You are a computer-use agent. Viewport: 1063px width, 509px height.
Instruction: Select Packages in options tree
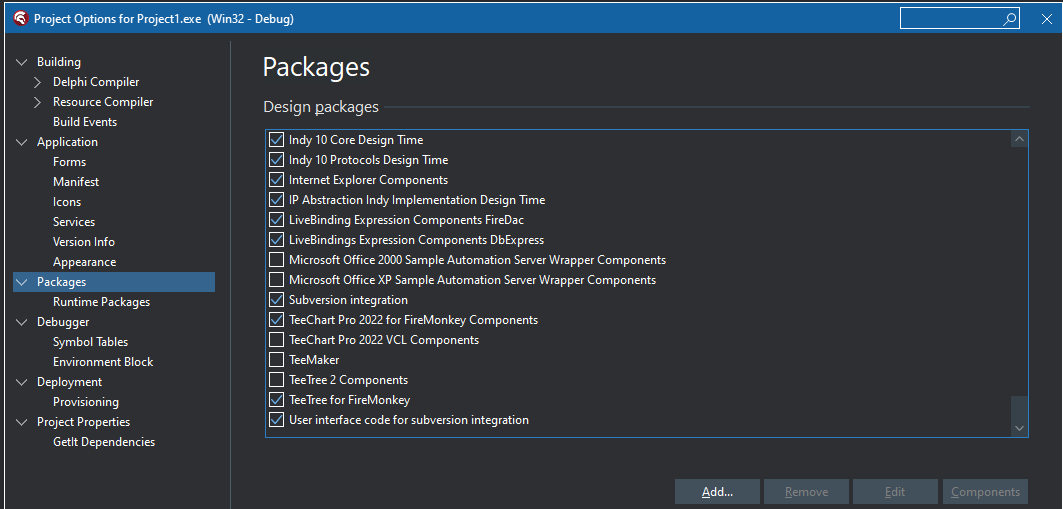pos(114,282)
